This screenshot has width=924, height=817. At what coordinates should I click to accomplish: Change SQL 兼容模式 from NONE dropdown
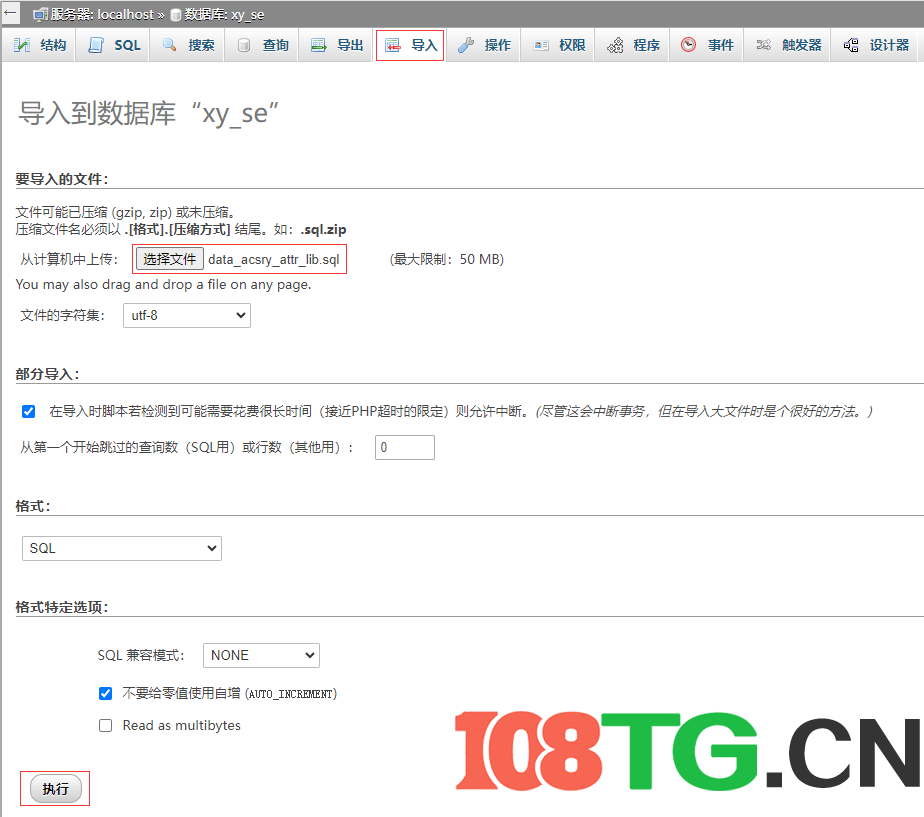point(261,655)
